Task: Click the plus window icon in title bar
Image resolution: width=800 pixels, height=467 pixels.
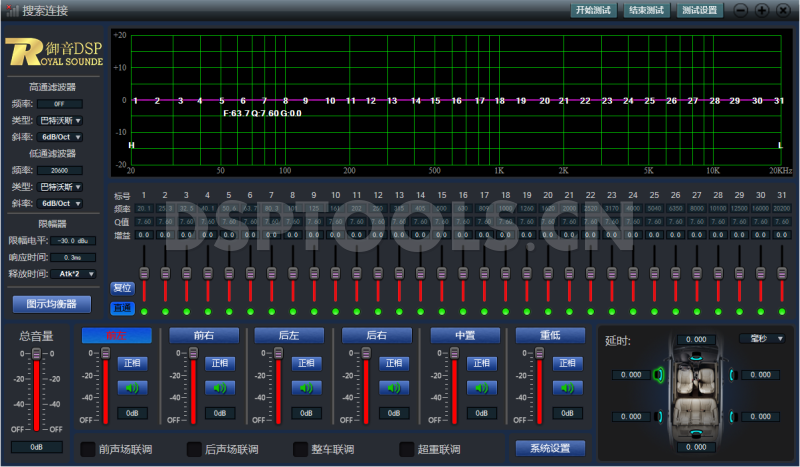Action: coord(762,10)
